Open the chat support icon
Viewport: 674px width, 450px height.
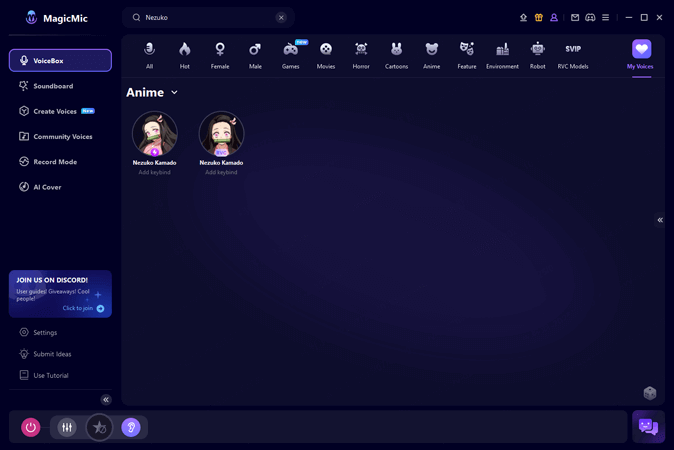pos(648,426)
